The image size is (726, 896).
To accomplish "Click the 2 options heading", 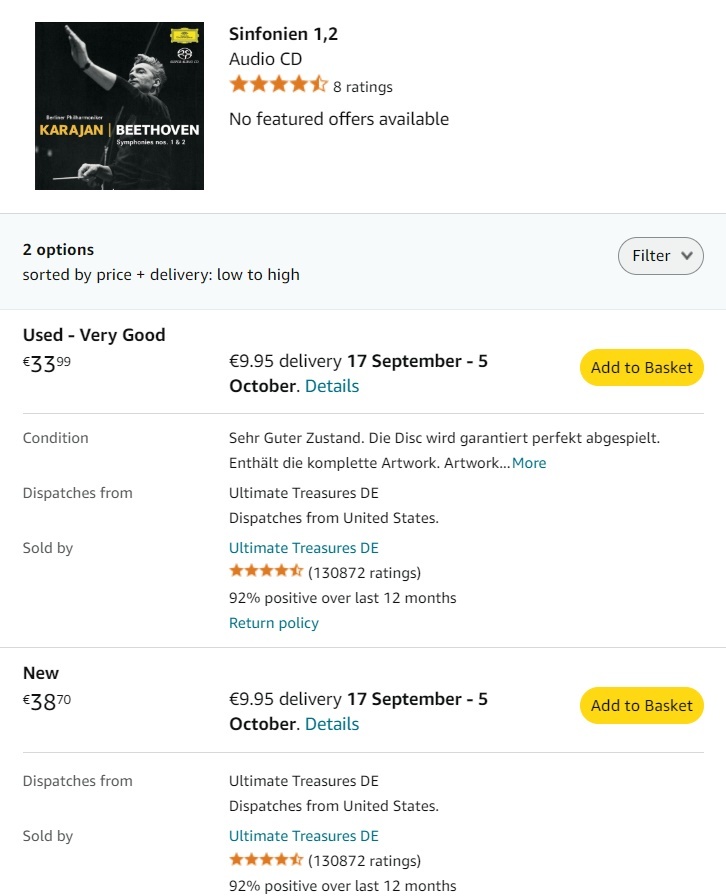I will tap(58, 250).
